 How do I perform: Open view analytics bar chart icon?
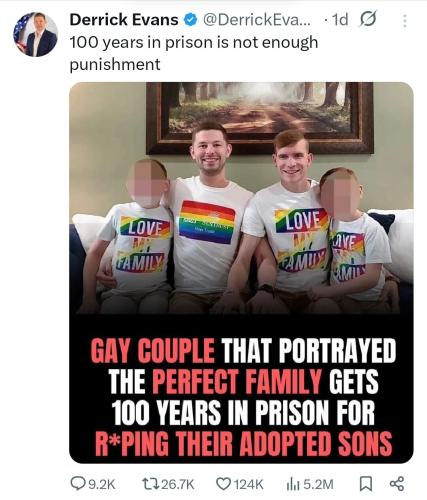pyautogui.click(x=292, y=484)
